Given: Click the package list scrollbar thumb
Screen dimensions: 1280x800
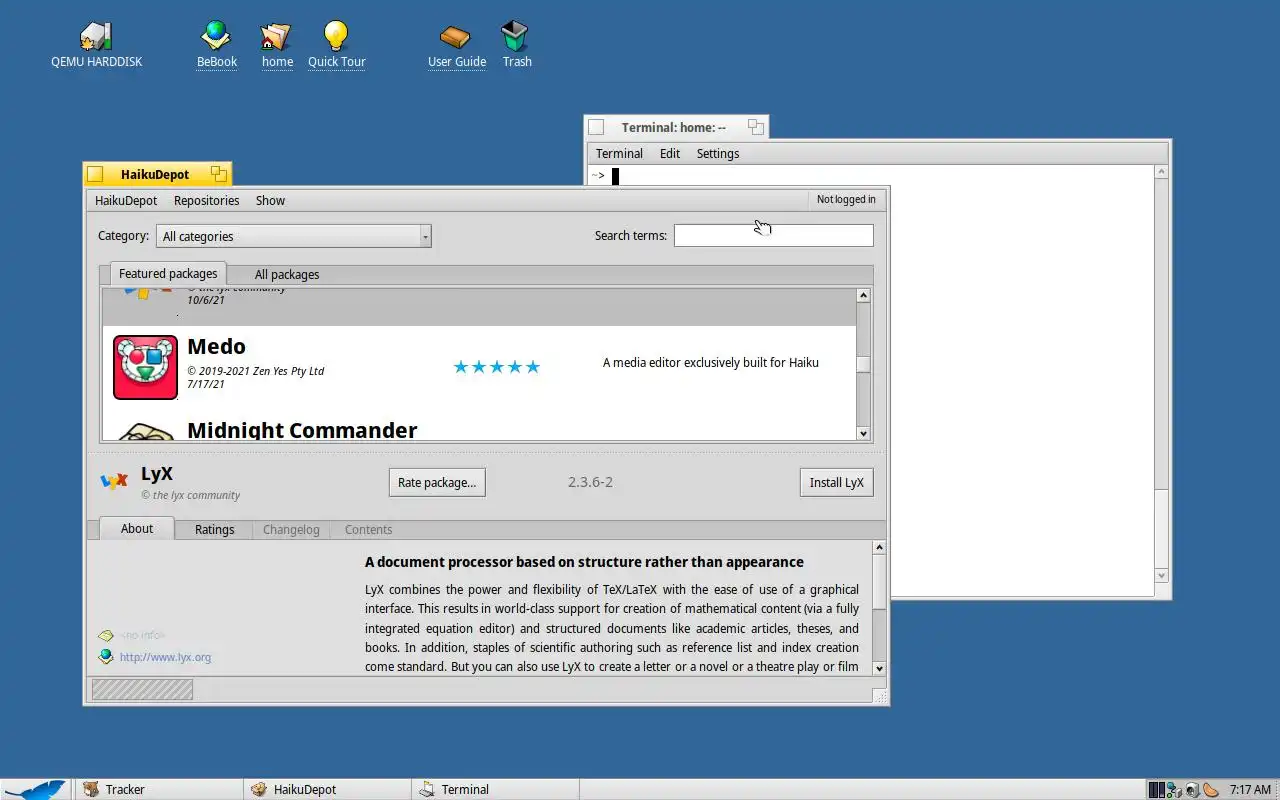Looking at the screenshot, I should 864,364.
